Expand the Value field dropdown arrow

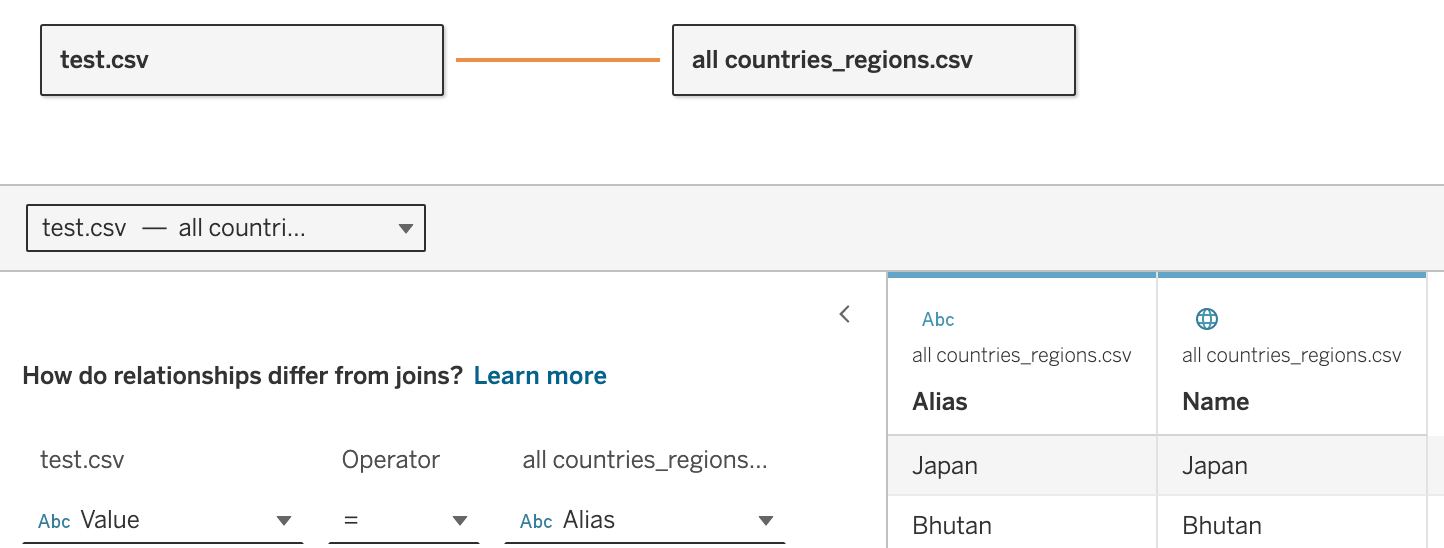(284, 521)
